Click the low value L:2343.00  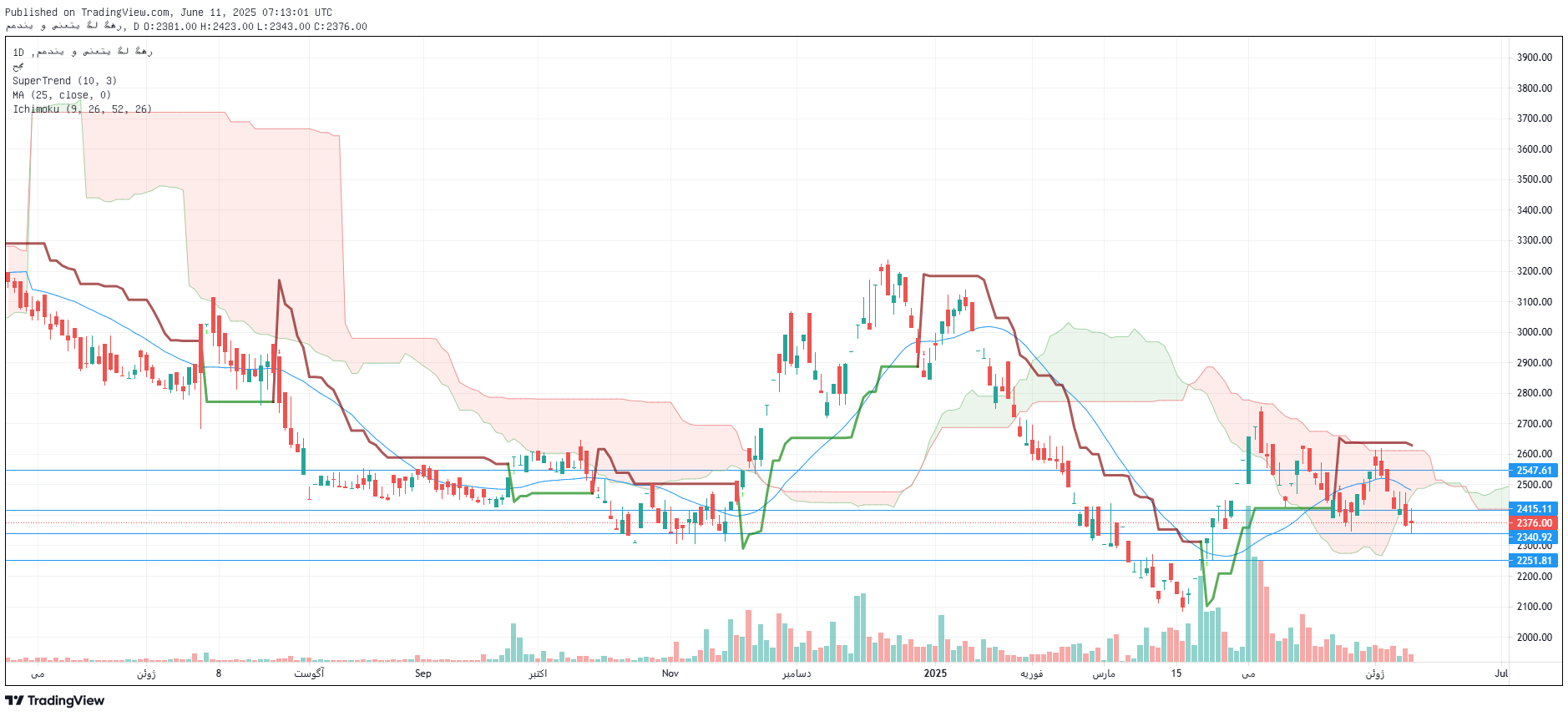pyautogui.click(x=283, y=27)
